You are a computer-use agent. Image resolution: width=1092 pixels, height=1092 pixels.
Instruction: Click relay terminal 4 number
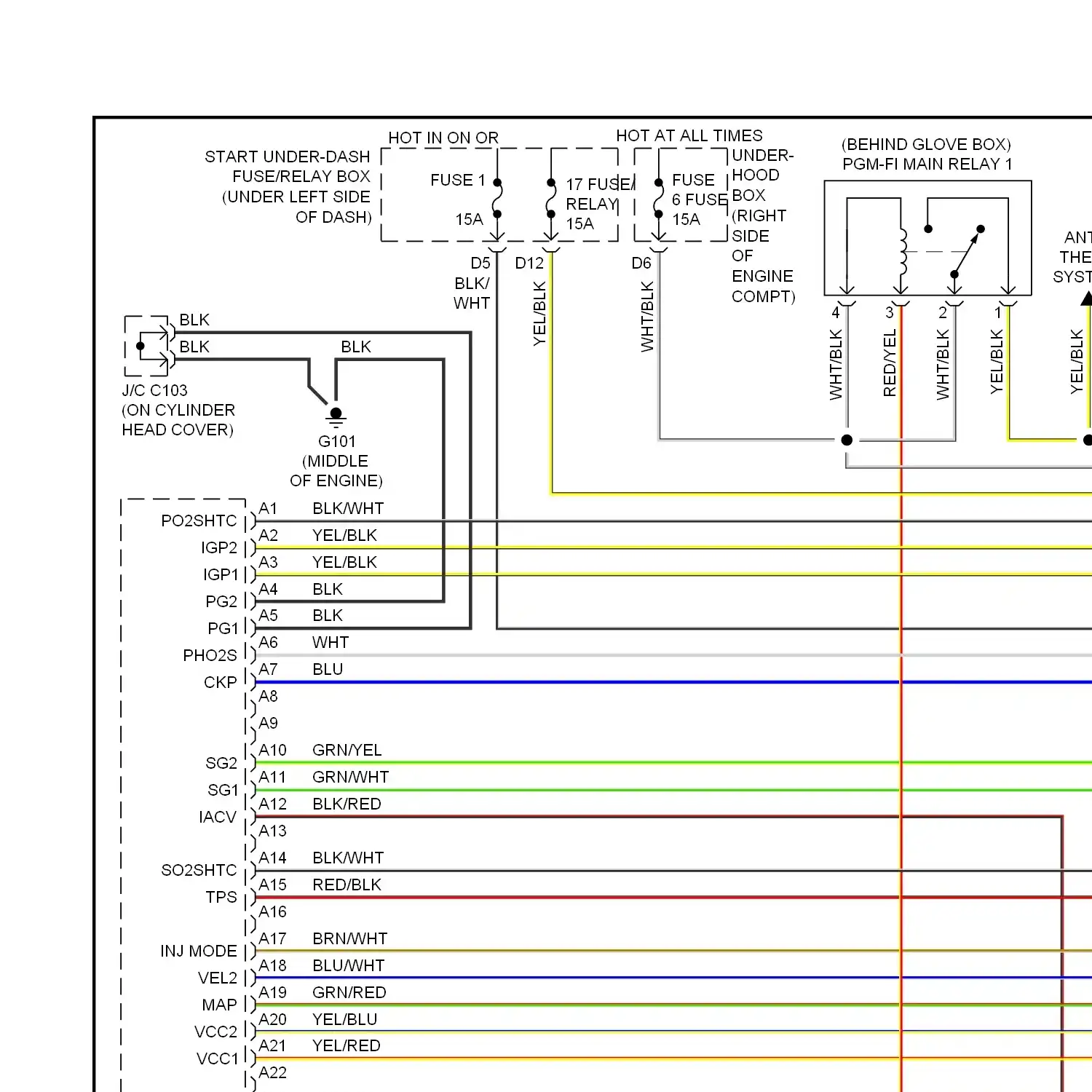(x=836, y=312)
